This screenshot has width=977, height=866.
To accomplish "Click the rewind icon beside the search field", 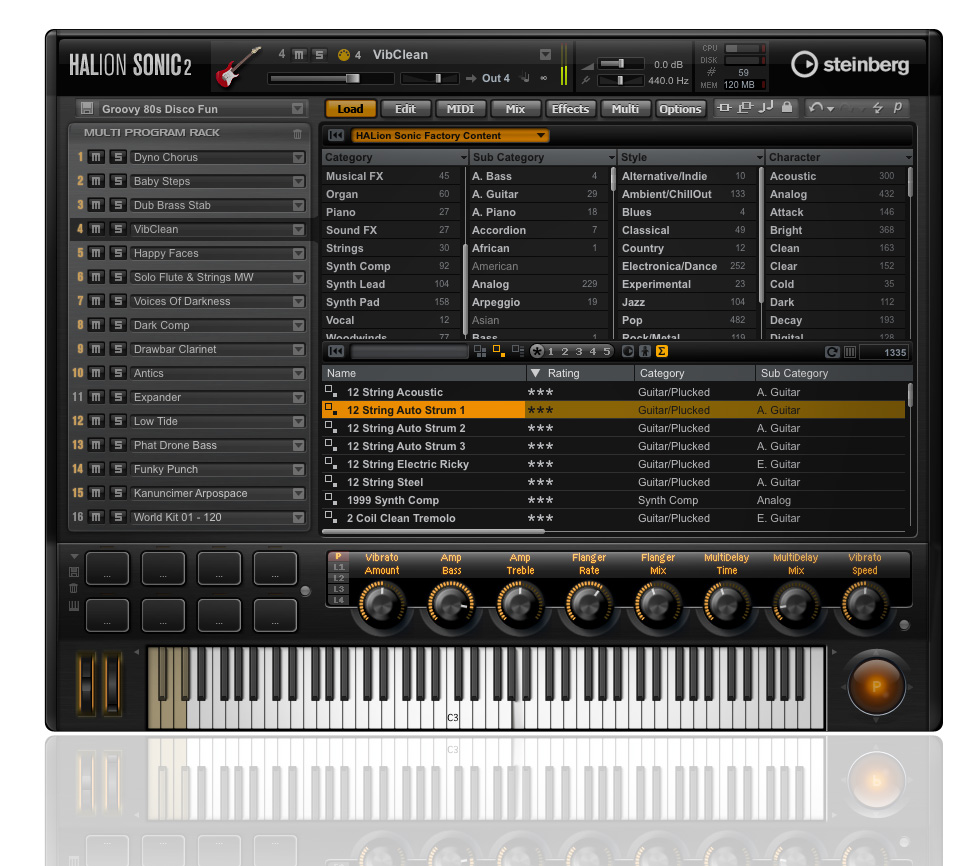I will point(336,351).
